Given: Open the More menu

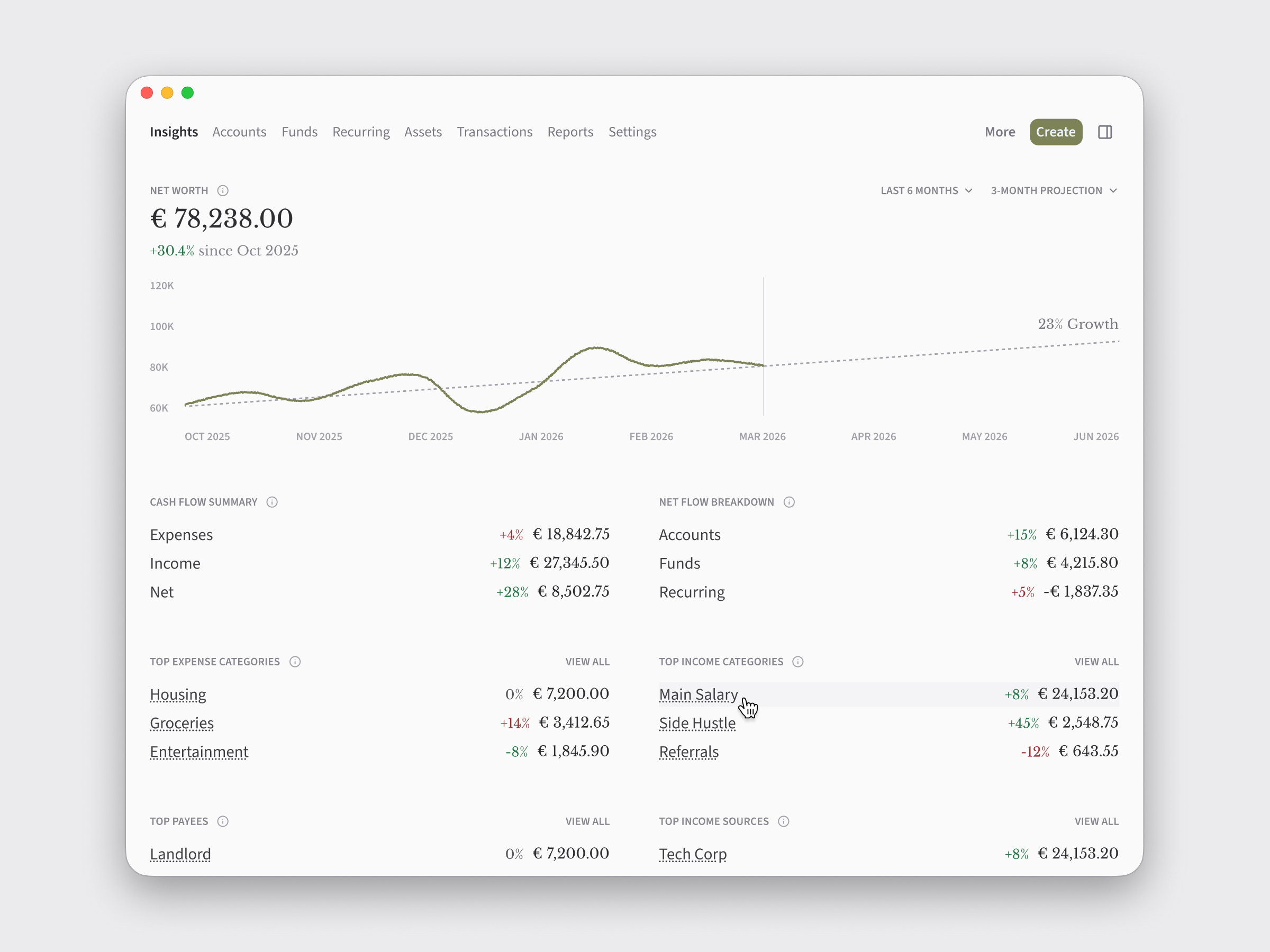Looking at the screenshot, I should [1000, 131].
